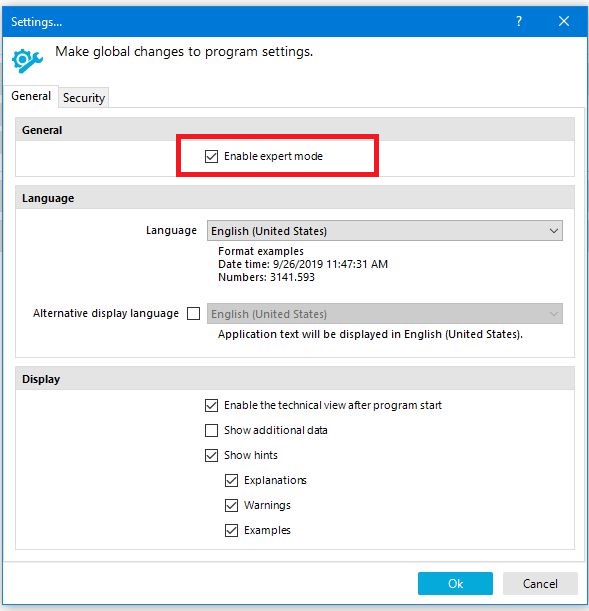This screenshot has width=589, height=611.
Task: Click the 'Date time: 9/26/2019 11:47:31 AM' text
Action: 303,264
